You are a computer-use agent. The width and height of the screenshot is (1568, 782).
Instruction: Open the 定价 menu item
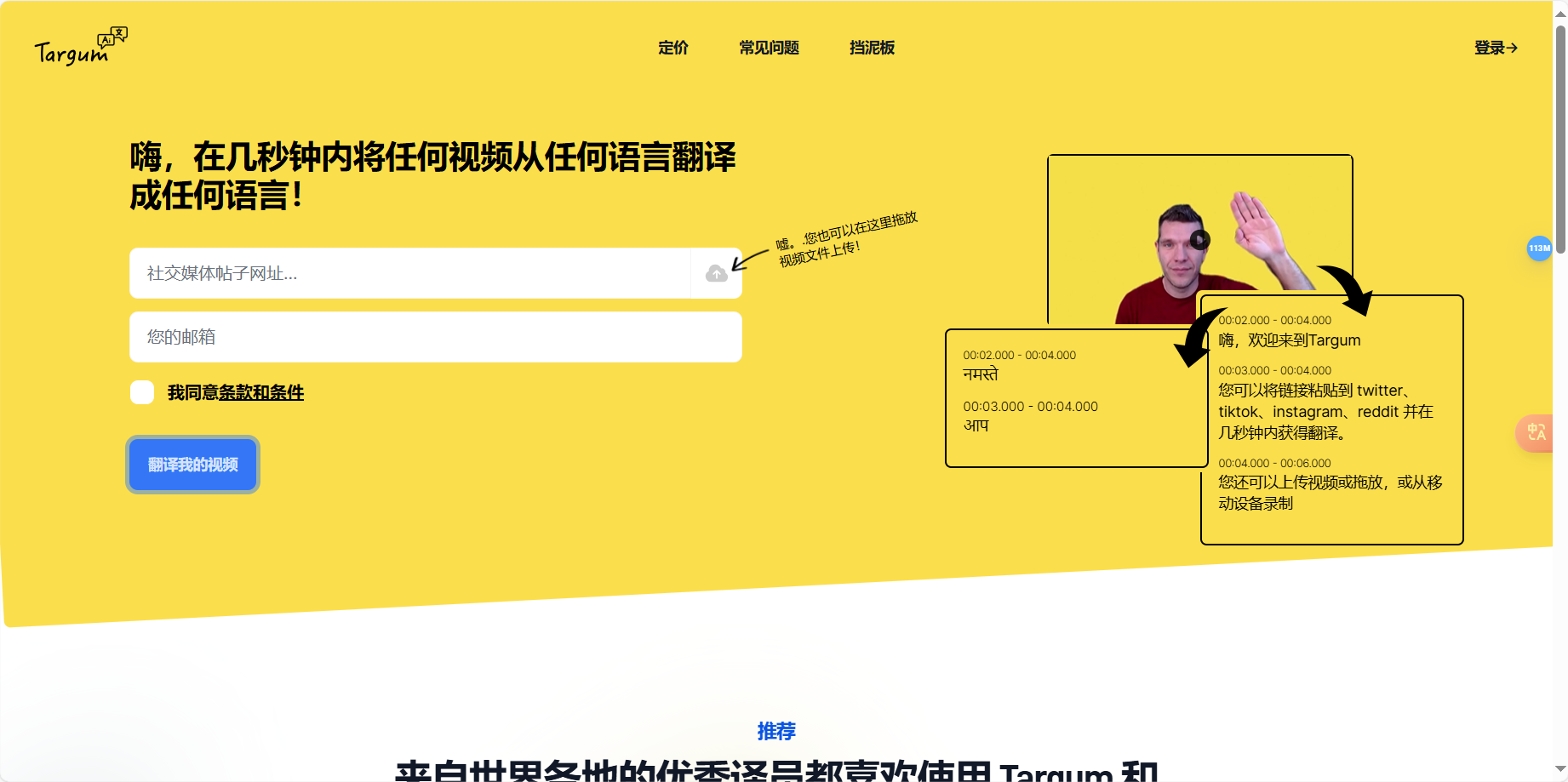[x=672, y=48]
